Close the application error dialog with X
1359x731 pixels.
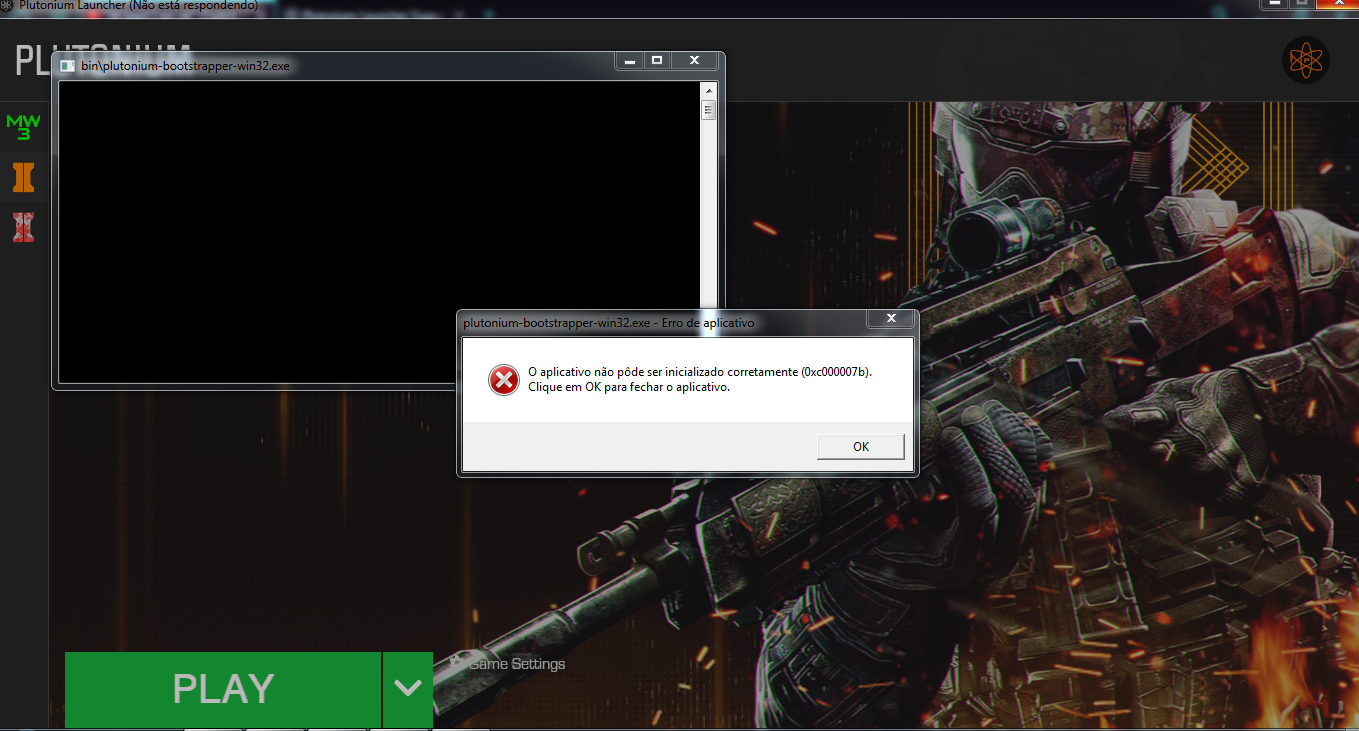[890, 320]
